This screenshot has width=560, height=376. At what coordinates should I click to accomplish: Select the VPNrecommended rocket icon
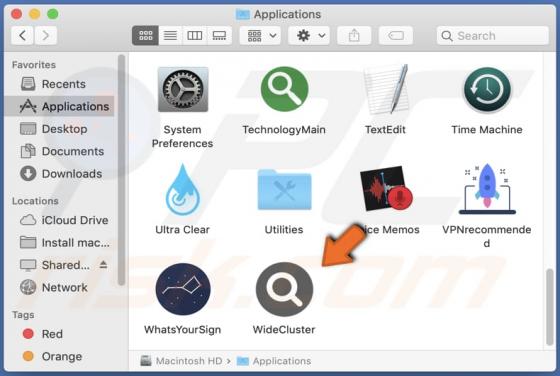[487, 189]
